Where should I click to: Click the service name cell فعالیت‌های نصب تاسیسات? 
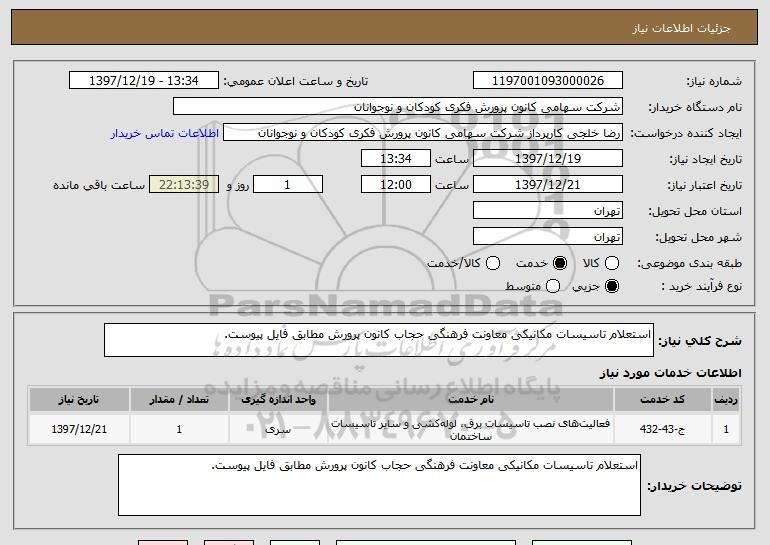[x=470, y=430]
